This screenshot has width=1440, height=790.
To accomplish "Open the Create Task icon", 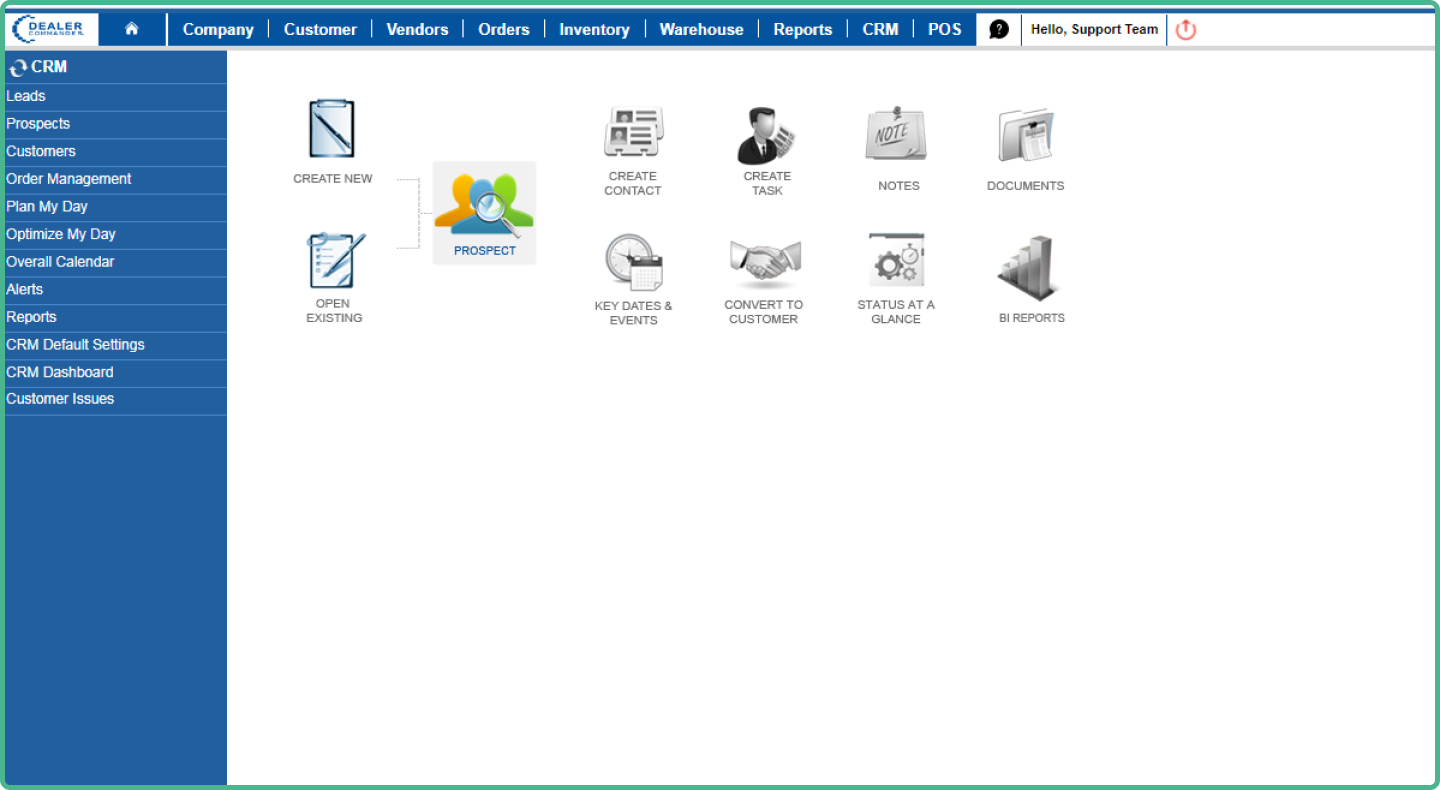I will (766, 136).
